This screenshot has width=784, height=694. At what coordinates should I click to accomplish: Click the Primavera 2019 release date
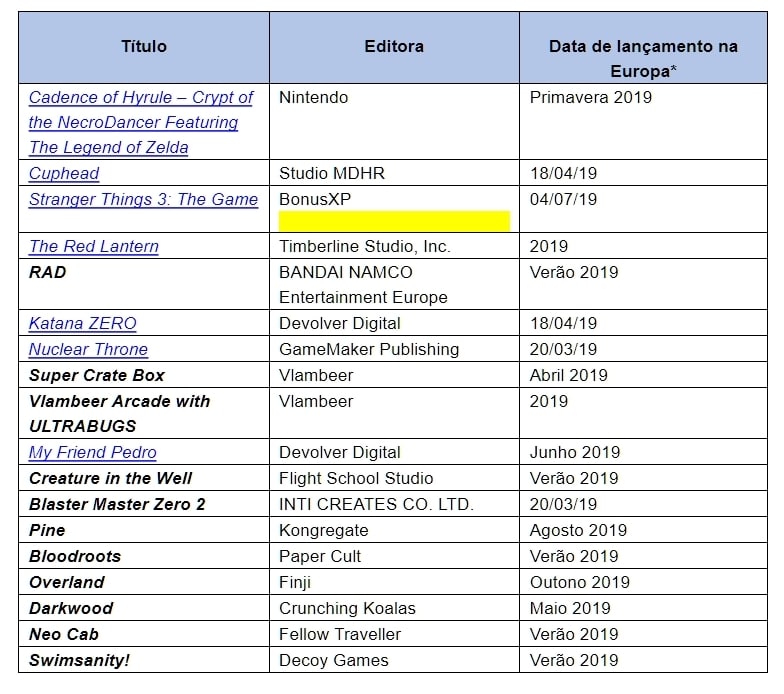coord(591,97)
